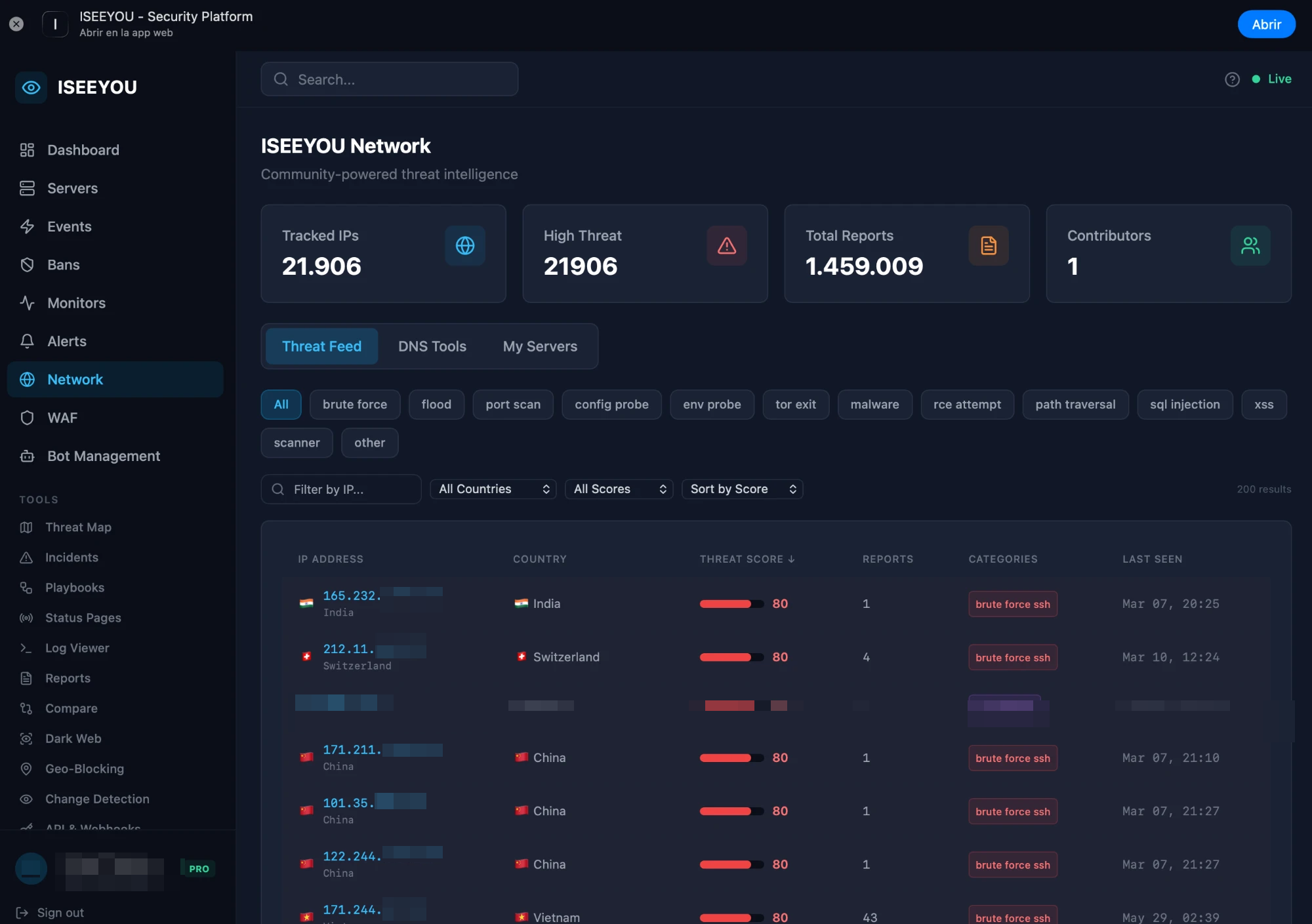Toggle the flood filter chip
This screenshot has width=1312, height=924.
click(x=436, y=405)
